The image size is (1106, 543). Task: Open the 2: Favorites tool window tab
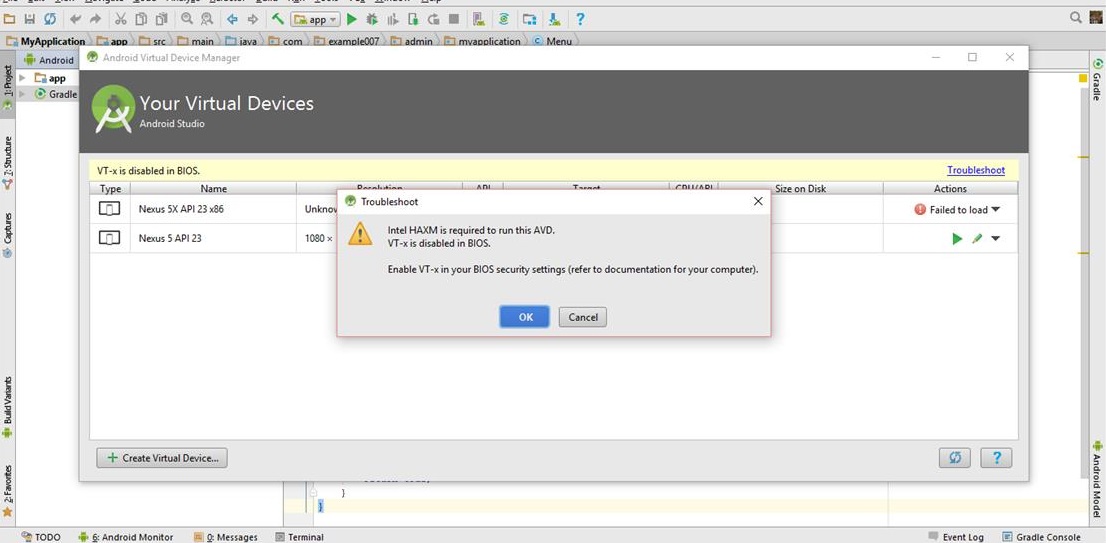pos(8,489)
